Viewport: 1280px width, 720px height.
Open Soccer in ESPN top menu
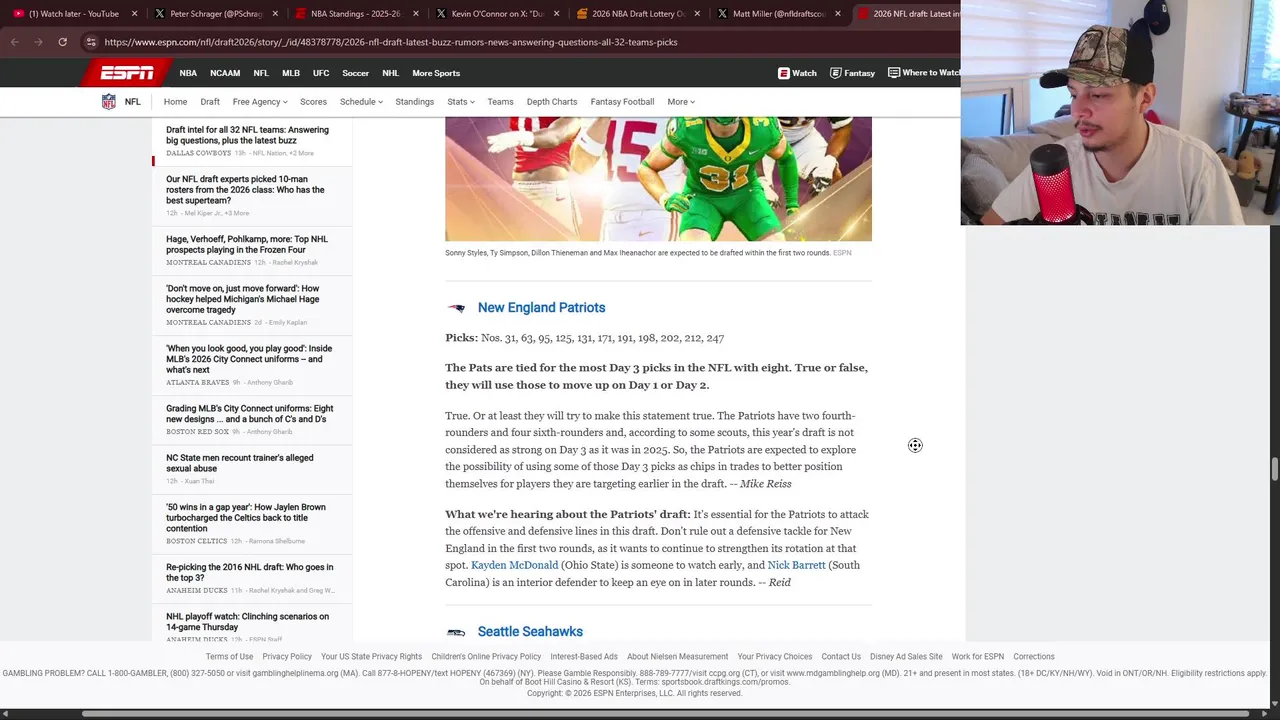coord(355,73)
